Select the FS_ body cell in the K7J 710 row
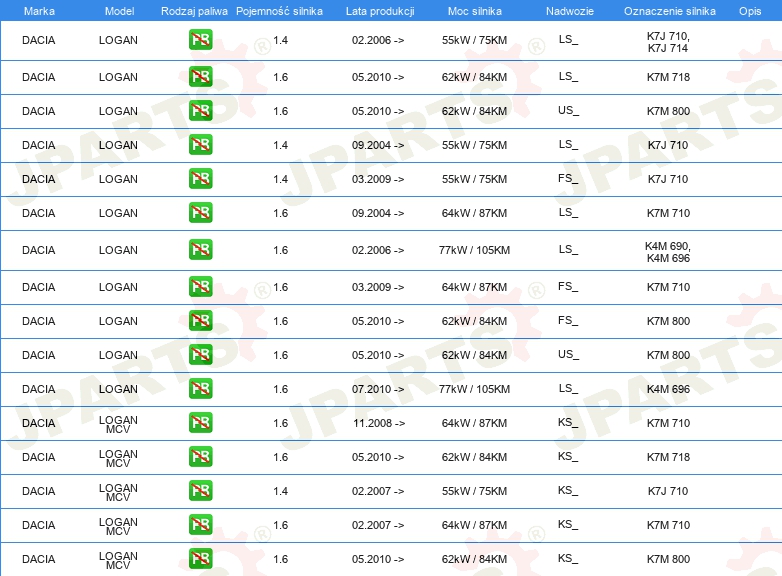Viewport: 782px width, 576px height. (x=568, y=179)
